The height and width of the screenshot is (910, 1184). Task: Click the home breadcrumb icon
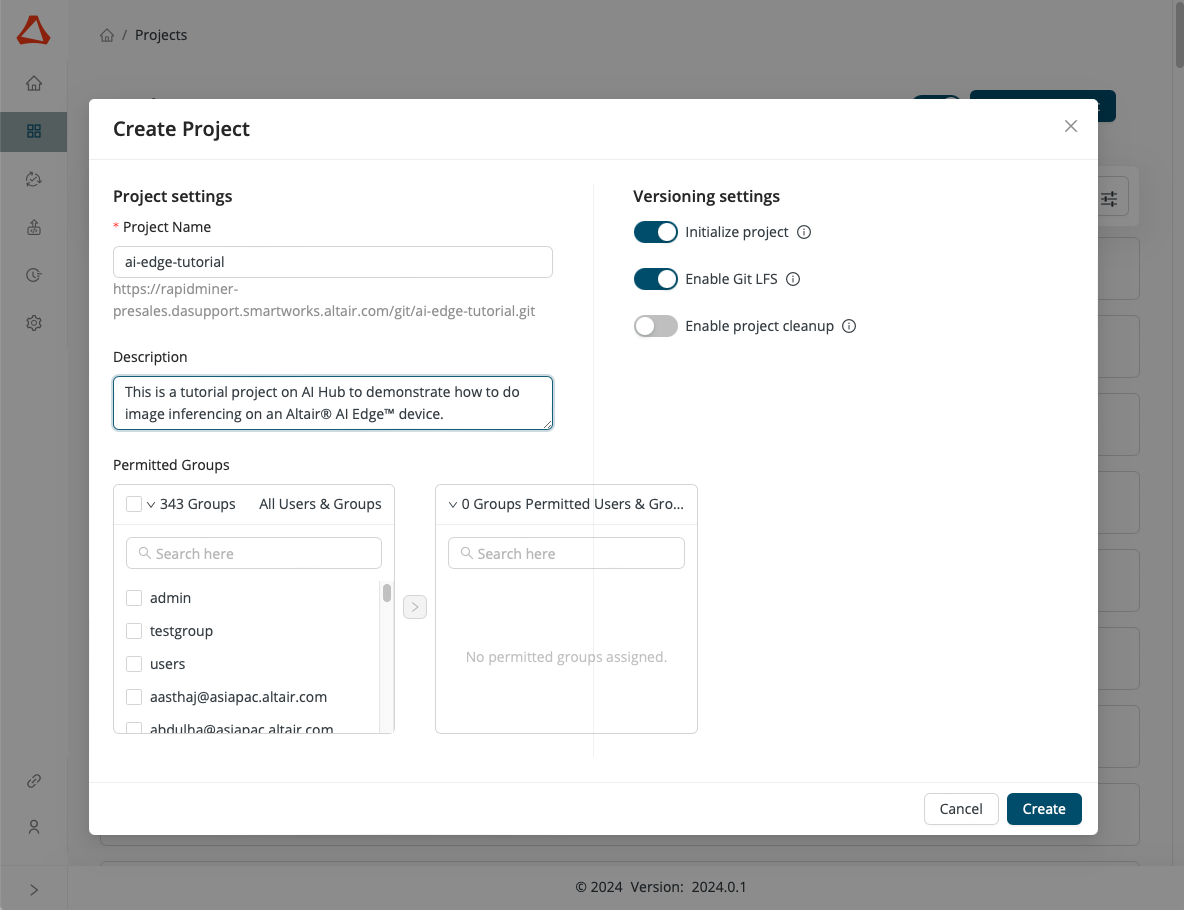107,35
